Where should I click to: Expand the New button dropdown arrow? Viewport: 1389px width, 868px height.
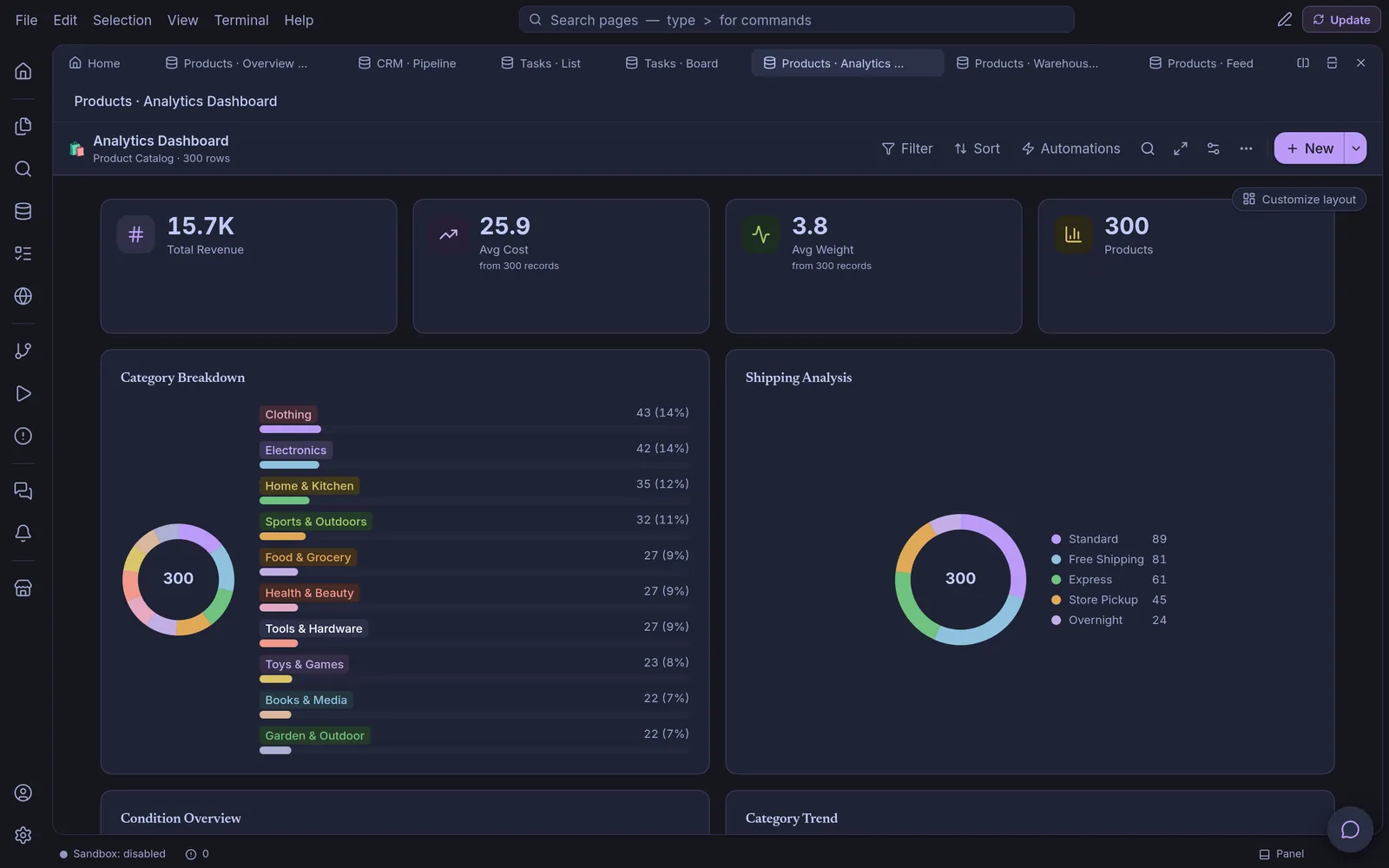[1355, 148]
